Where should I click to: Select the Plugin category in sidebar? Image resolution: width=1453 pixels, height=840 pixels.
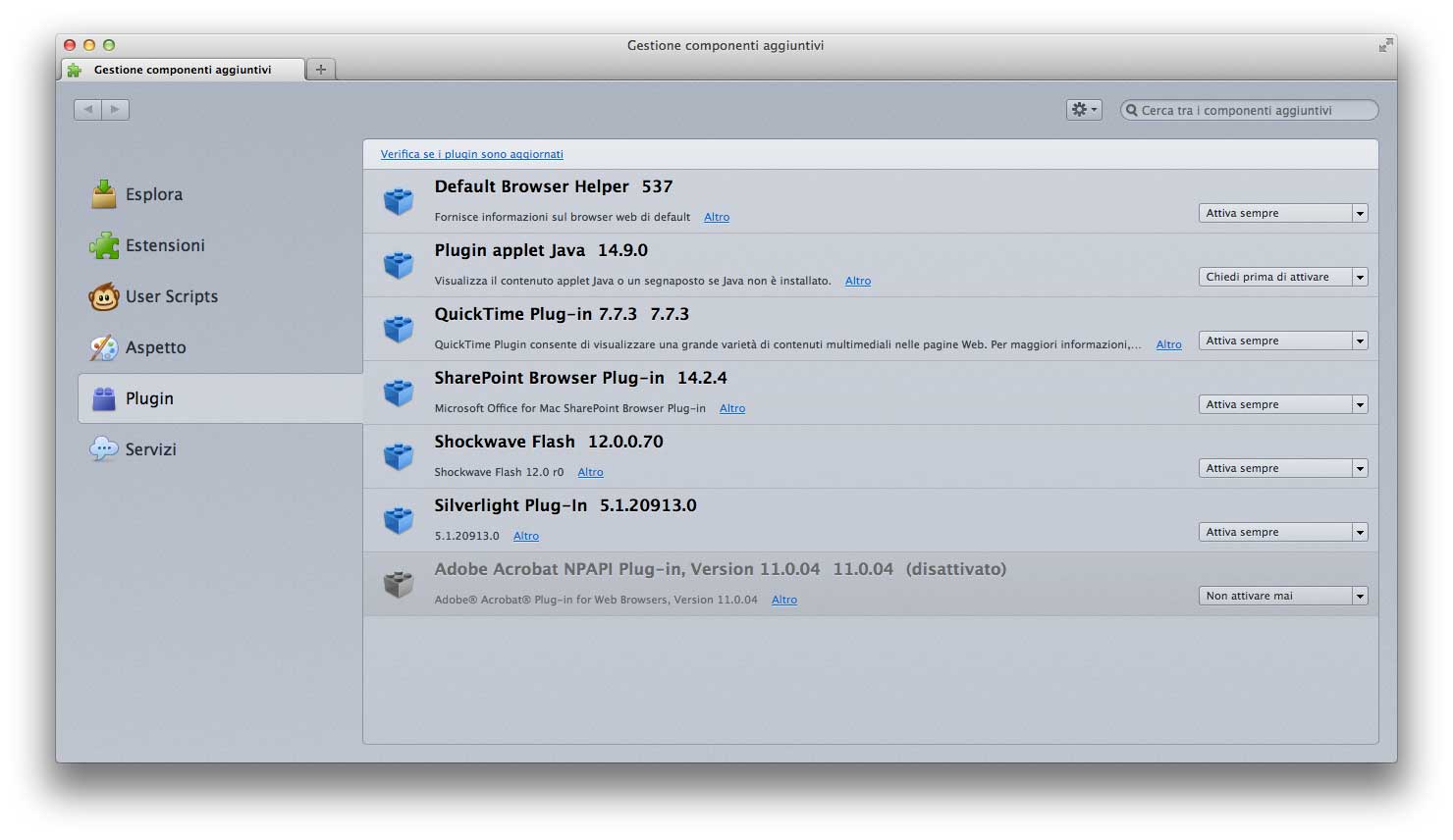(x=220, y=398)
